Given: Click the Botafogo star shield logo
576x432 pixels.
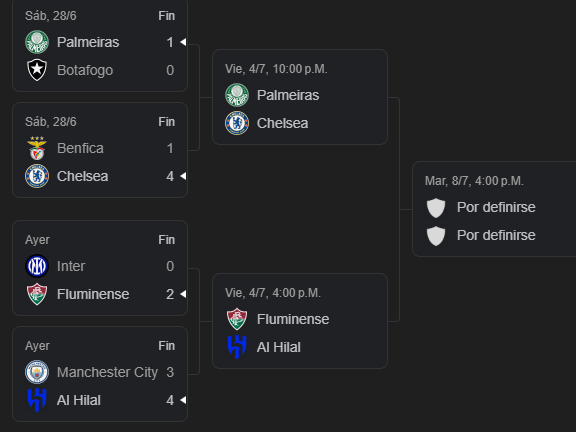Looking at the screenshot, I should [x=37, y=70].
